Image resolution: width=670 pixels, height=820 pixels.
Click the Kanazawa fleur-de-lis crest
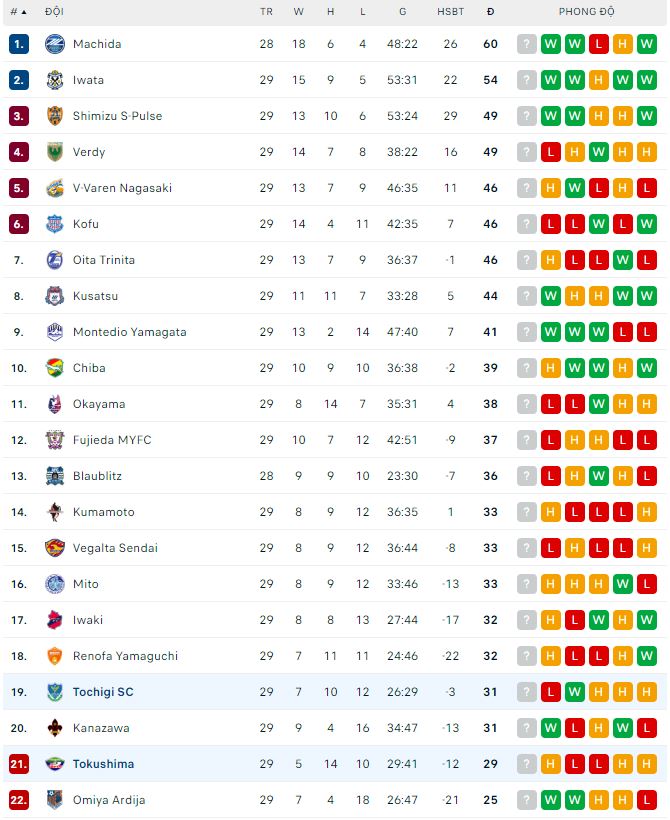(54, 728)
